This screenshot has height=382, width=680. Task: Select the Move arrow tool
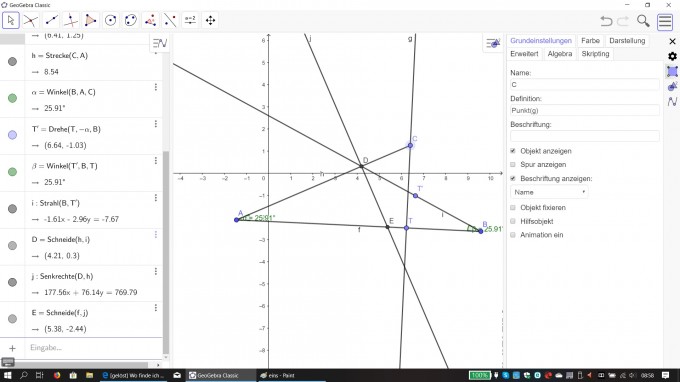point(11,20)
